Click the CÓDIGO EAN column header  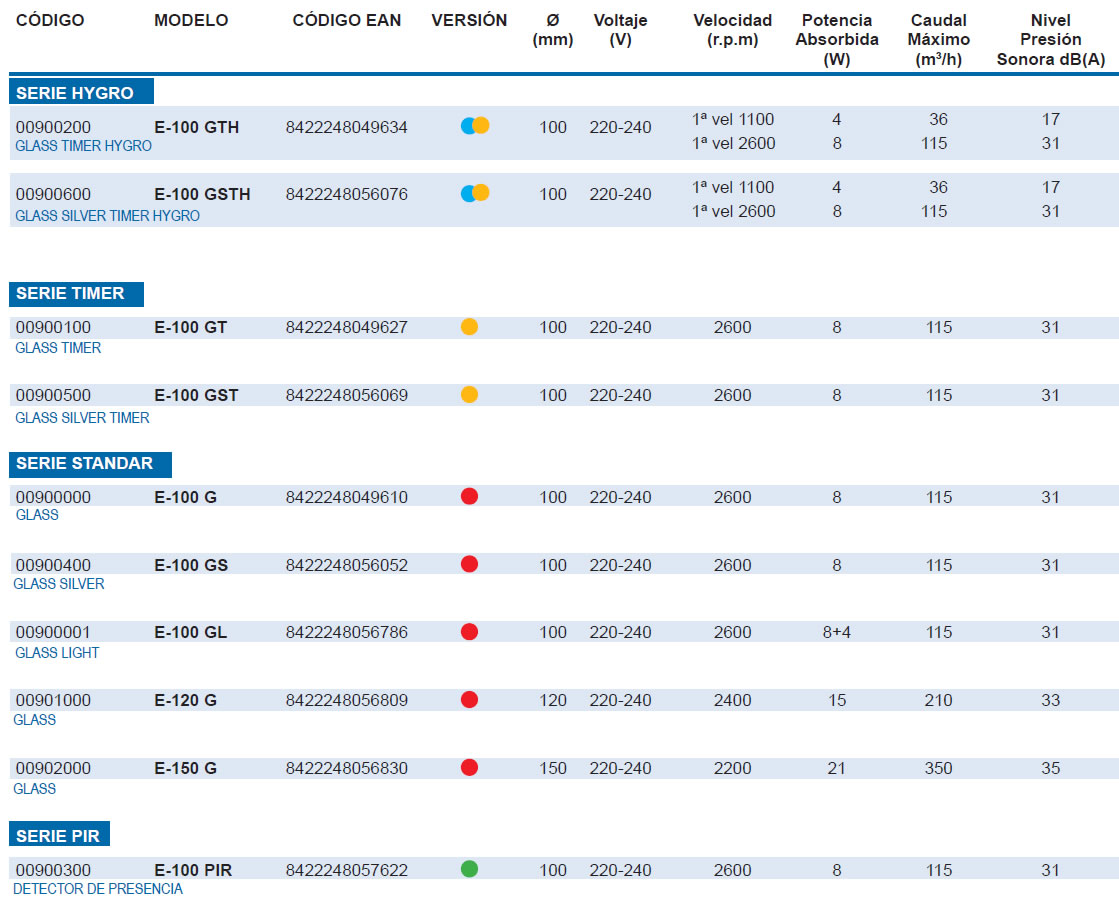347,21
